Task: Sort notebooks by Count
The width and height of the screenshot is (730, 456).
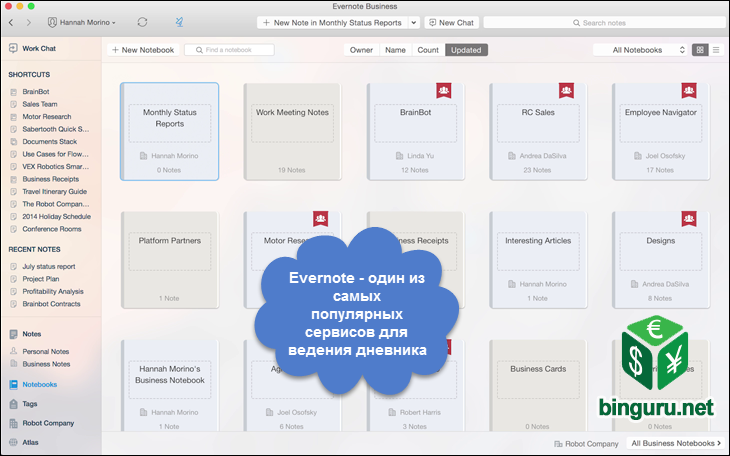Action: (x=428, y=50)
